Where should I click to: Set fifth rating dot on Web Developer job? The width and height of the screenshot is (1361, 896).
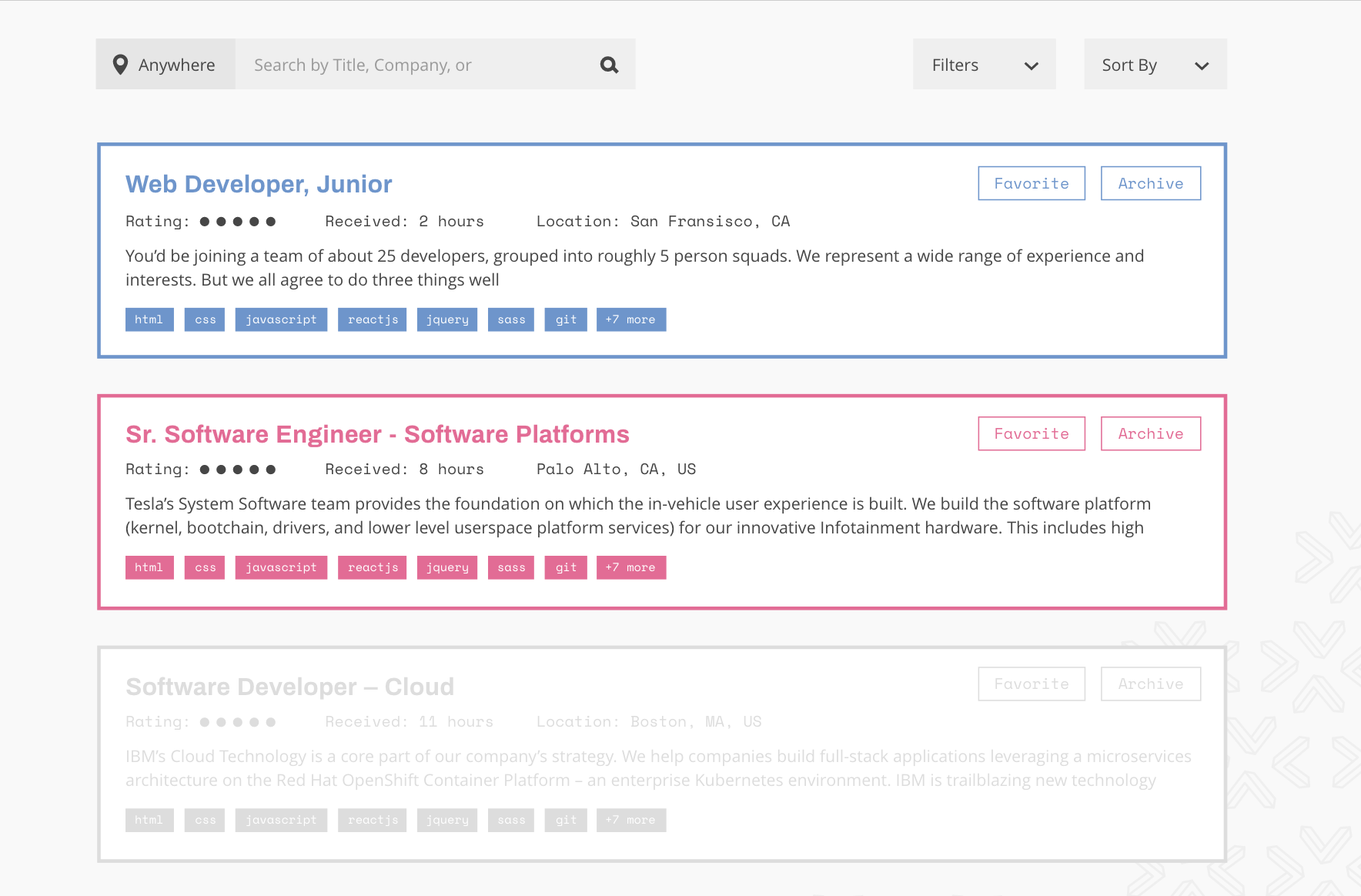click(271, 222)
